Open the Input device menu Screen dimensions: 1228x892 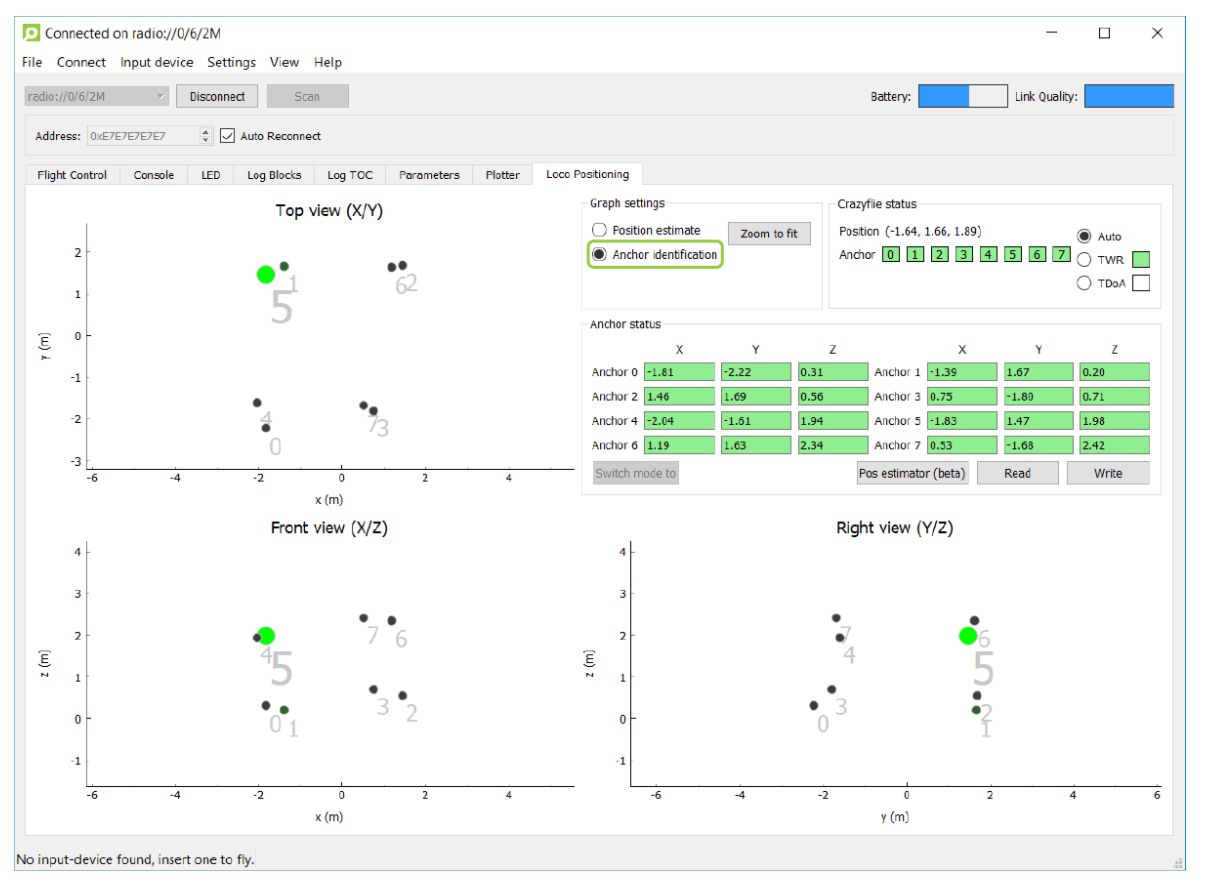tap(157, 62)
